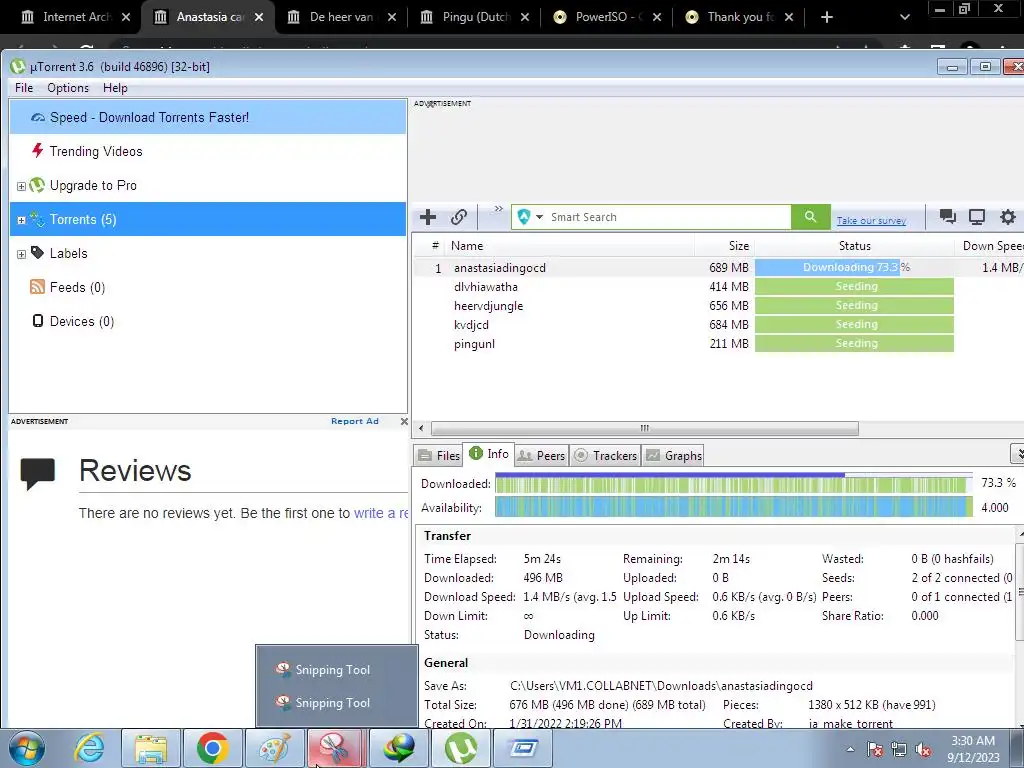This screenshot has height=768, width=1024.
Task: Click the green Smart Search magnifier button
Action: 810,217
